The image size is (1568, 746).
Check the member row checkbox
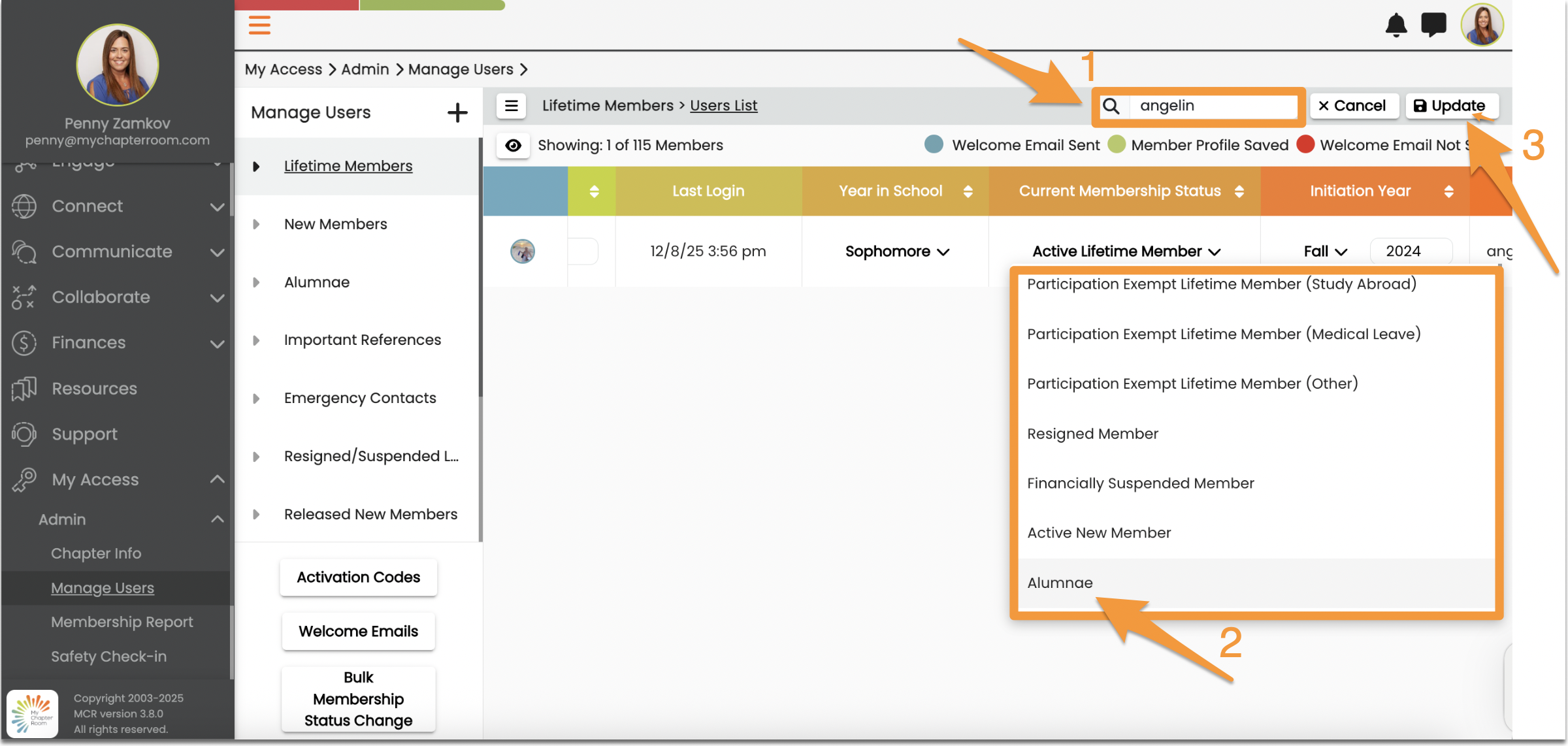tap(583, 251)
